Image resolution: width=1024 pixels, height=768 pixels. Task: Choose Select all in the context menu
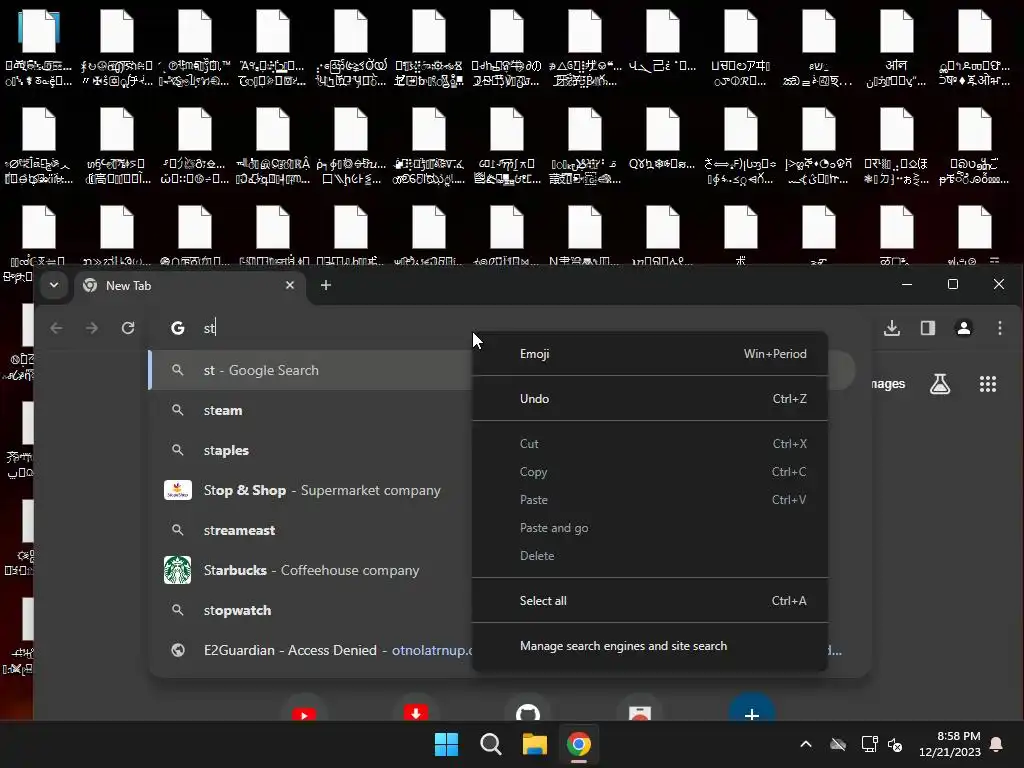(x=650, y=601)
